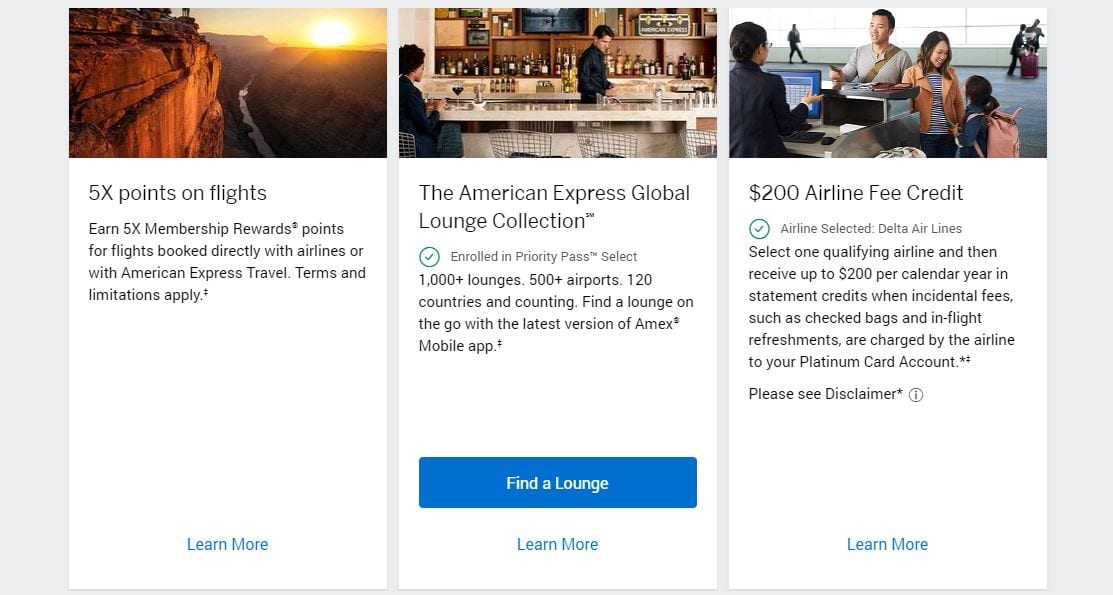Open Learn More under Global Lounge Collection
The height and width of the screenshot is (595, 1113).
click(x=557, y=544)
